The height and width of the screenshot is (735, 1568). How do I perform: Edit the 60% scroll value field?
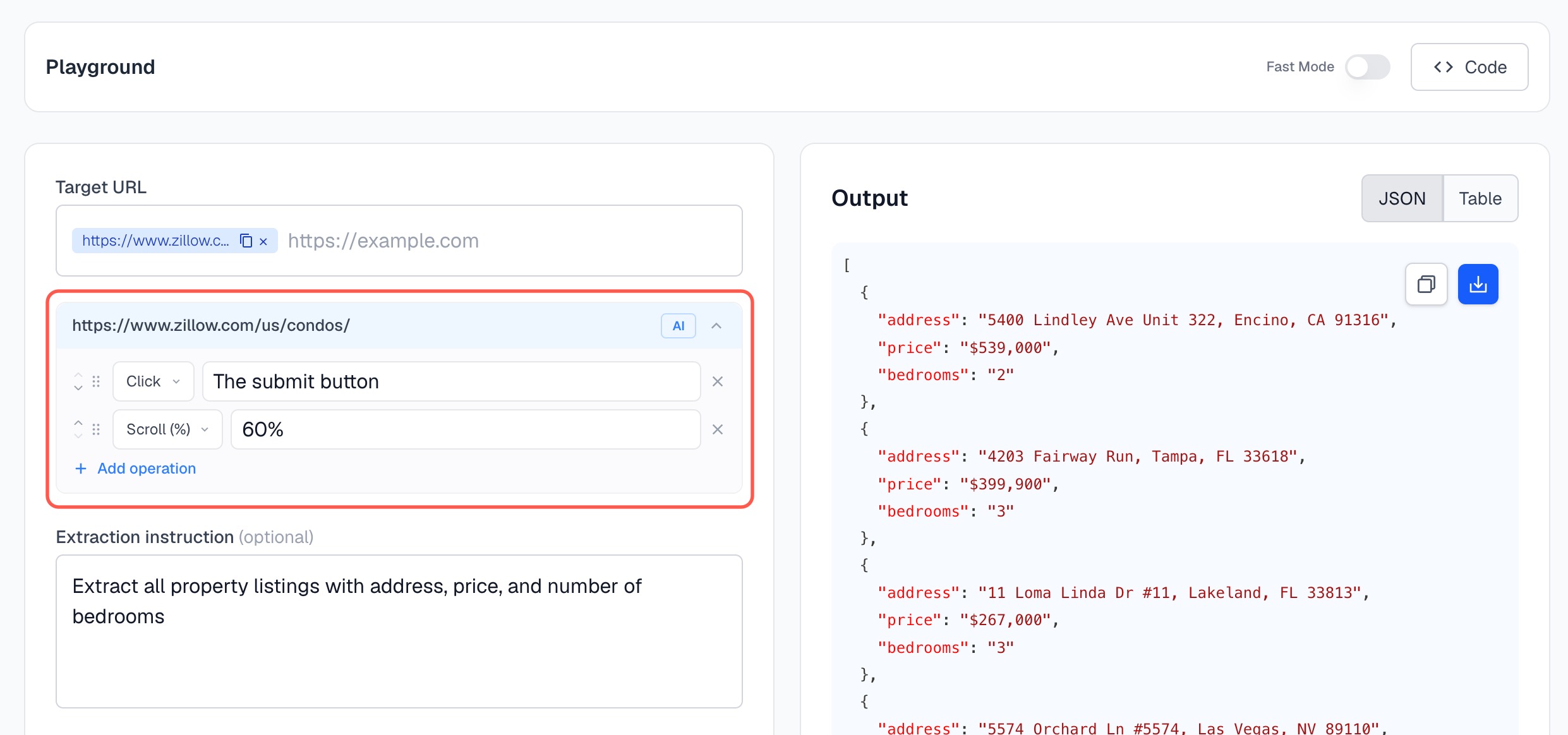click(466, 429)
